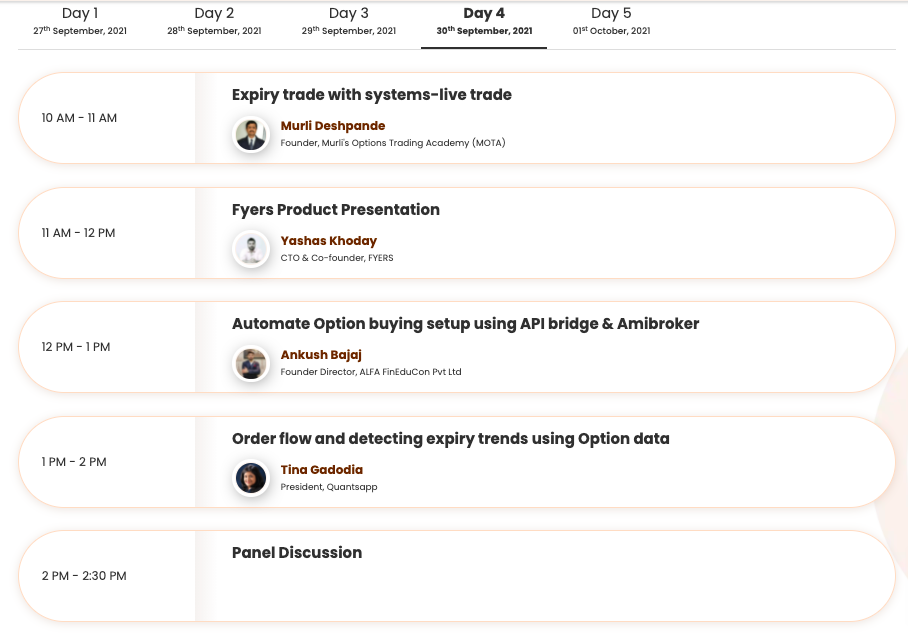The height and width of the screenshot is (641, 908).
Task: Click Yashas Khoday's avatar picture
Action: [250, 249]
